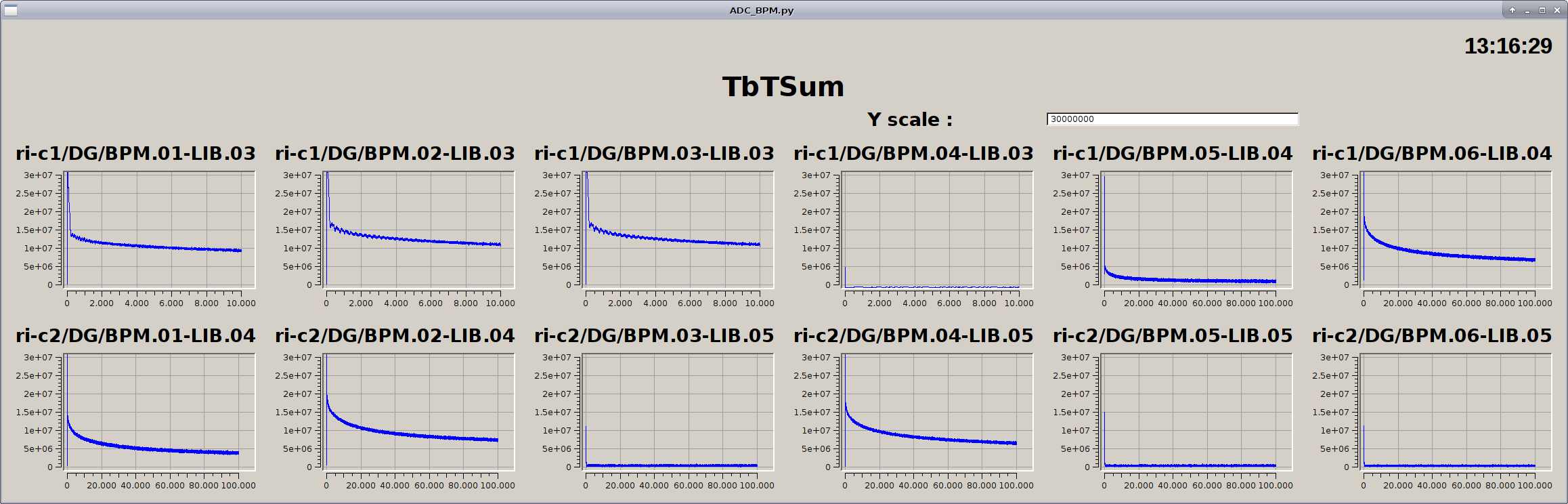Screen dimensions: 1568x504
Task: Select the ri-c1/DG/BPM.02-LIB.03 graph
Action: tap(418, 229)
